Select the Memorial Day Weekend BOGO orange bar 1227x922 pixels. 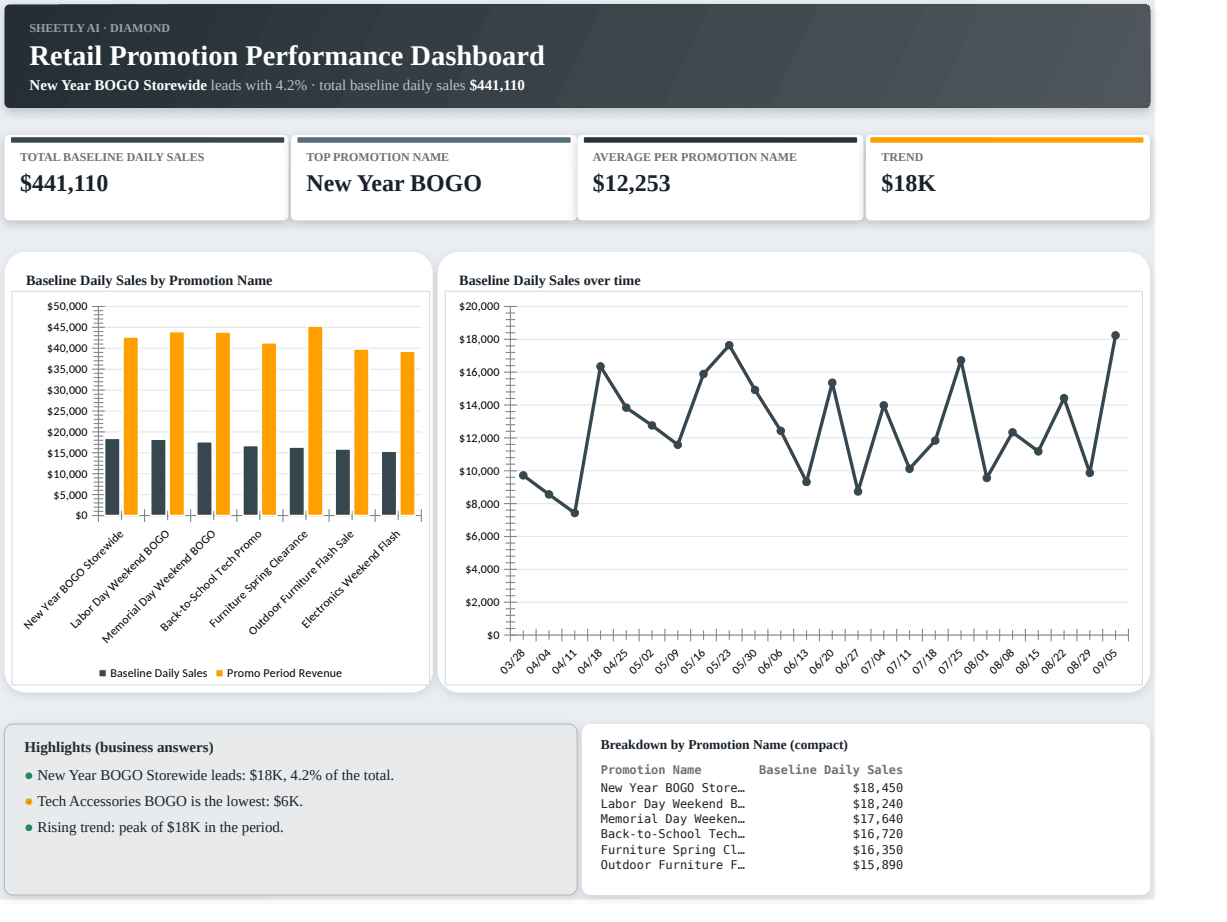pyautogui.click(x=223, y=424)
